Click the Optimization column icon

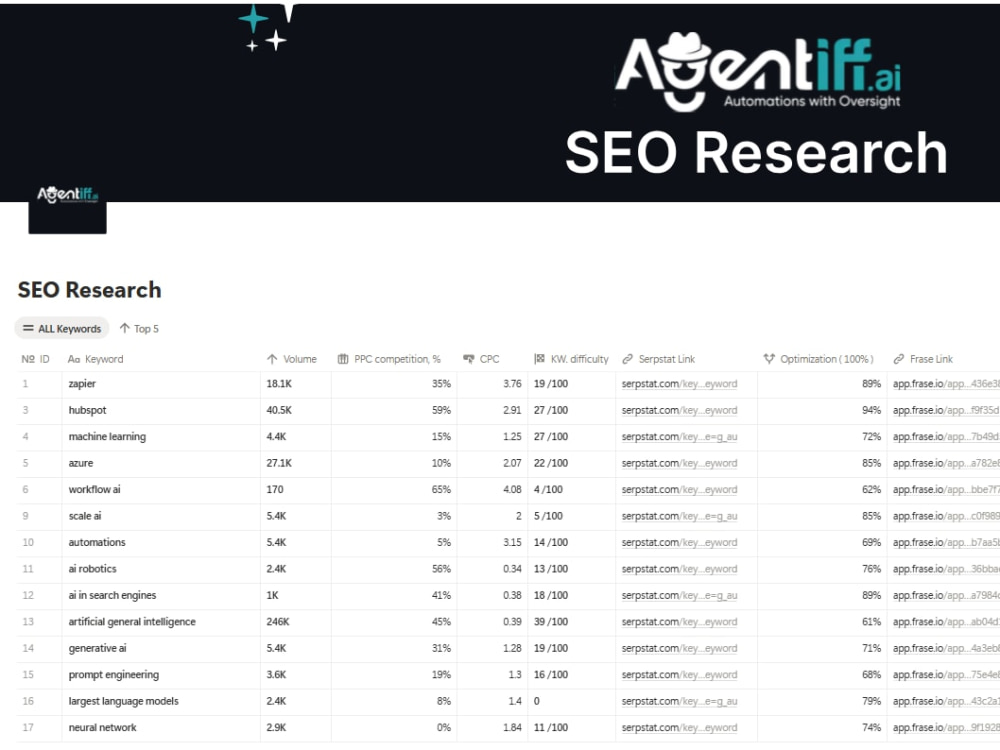pyautogui.click(x=769, y=359)
